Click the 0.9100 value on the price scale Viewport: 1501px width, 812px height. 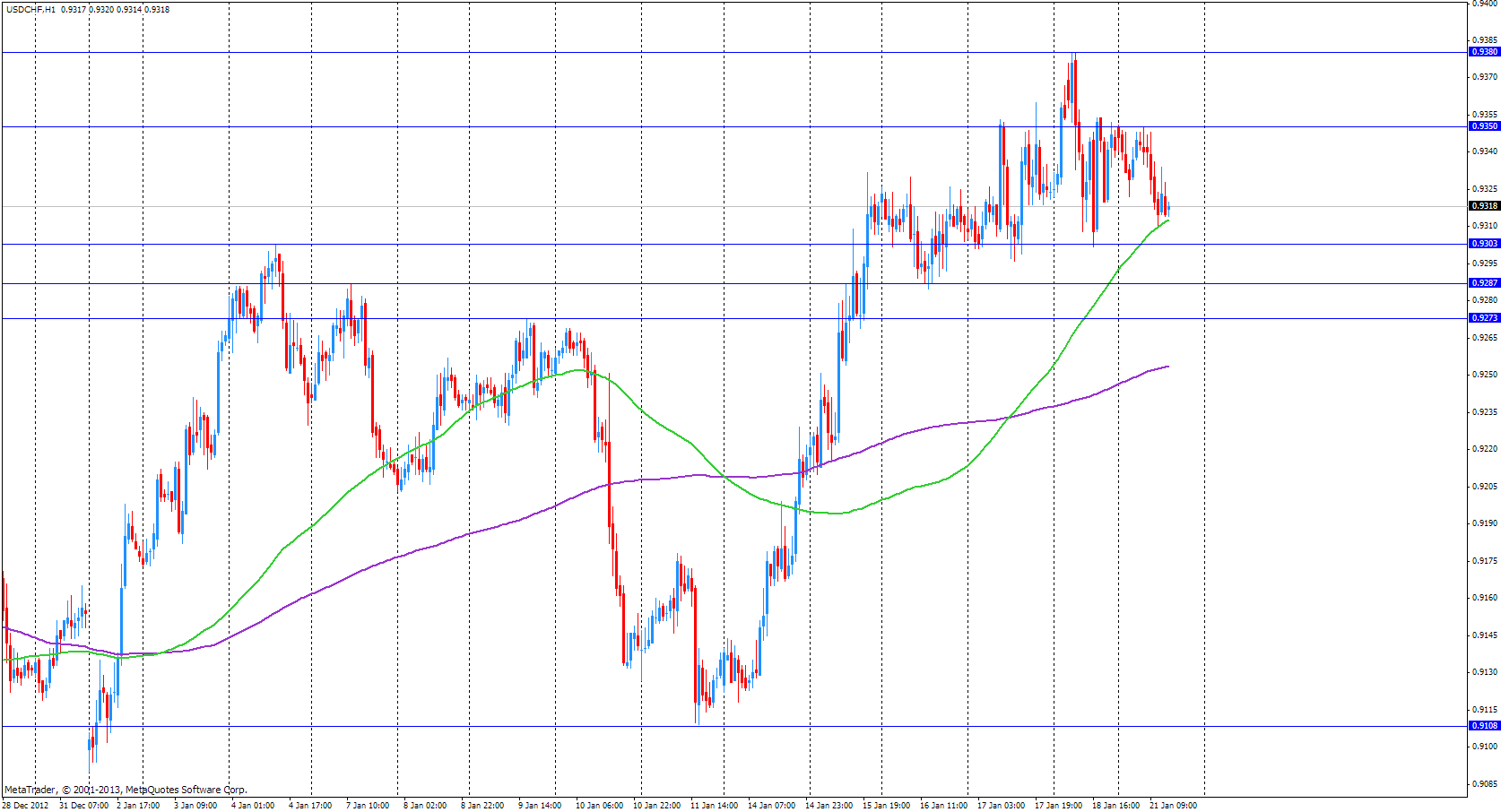click(x=1485, y=747)
